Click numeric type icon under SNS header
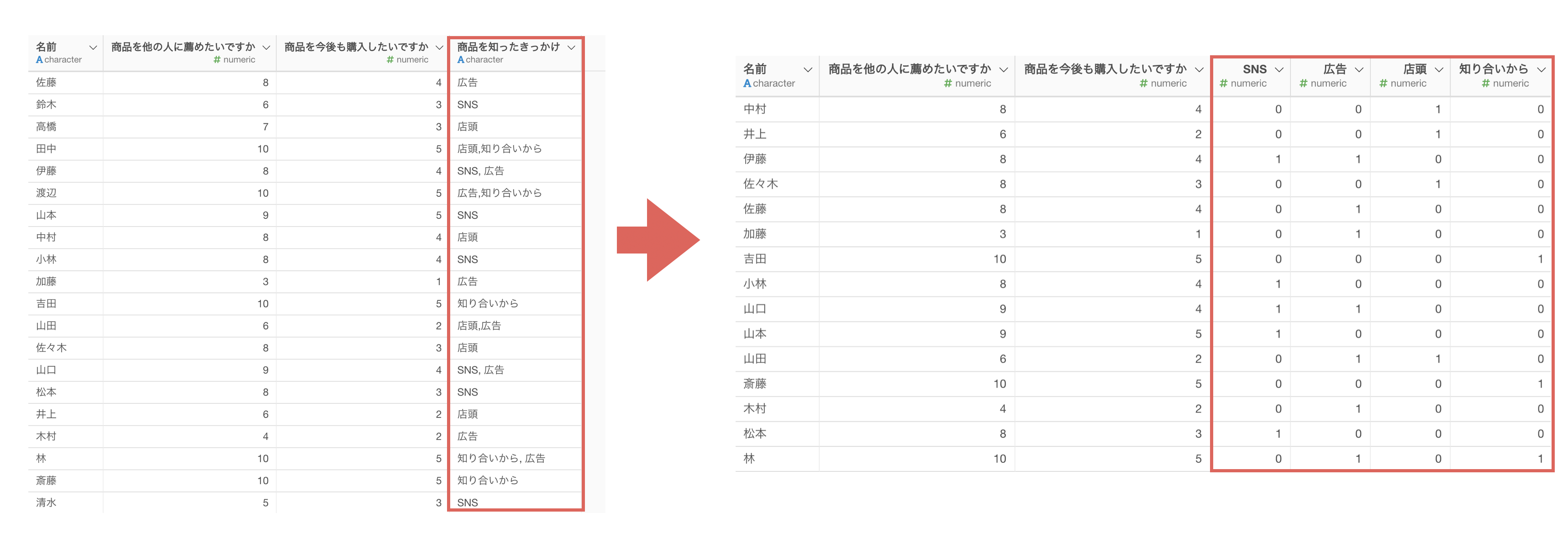Screen dimensions: 1568x539 pos(1223,84)
